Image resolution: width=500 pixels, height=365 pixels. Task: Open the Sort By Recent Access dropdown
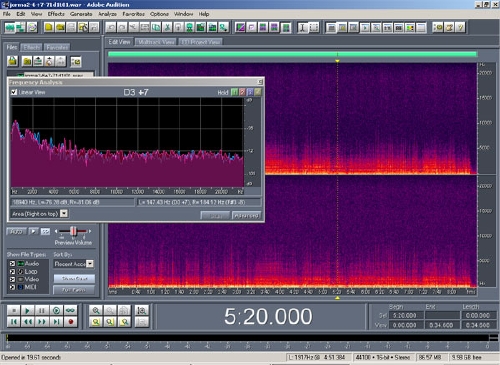click(90, 264)
